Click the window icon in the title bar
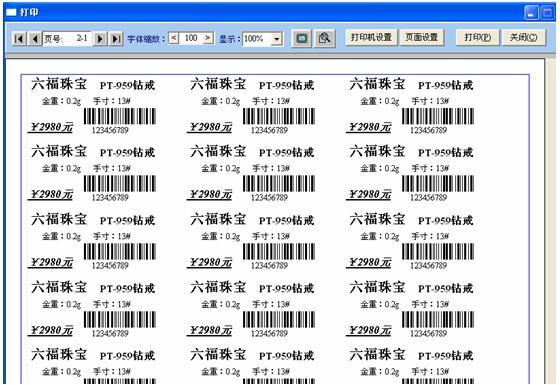 click(11, 12)
